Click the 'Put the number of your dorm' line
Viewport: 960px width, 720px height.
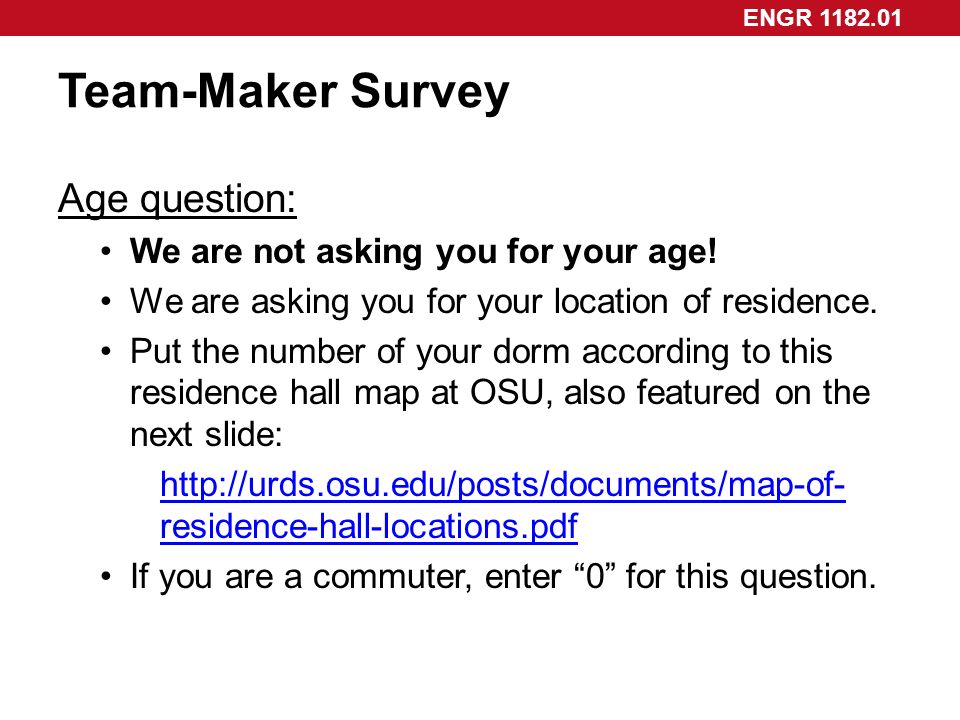[x=481, y=353]
